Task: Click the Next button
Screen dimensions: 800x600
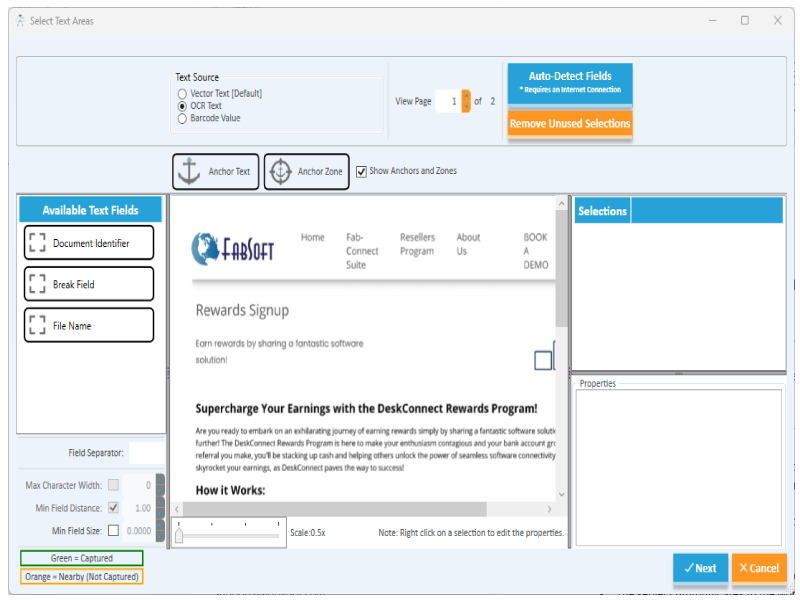Action: (700, 568)
